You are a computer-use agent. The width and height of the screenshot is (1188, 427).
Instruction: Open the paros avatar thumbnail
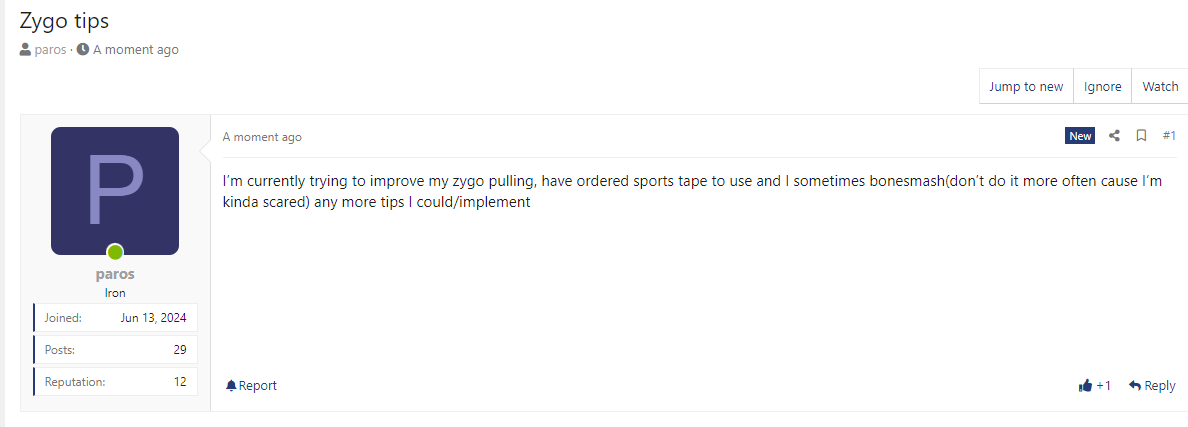115,190
